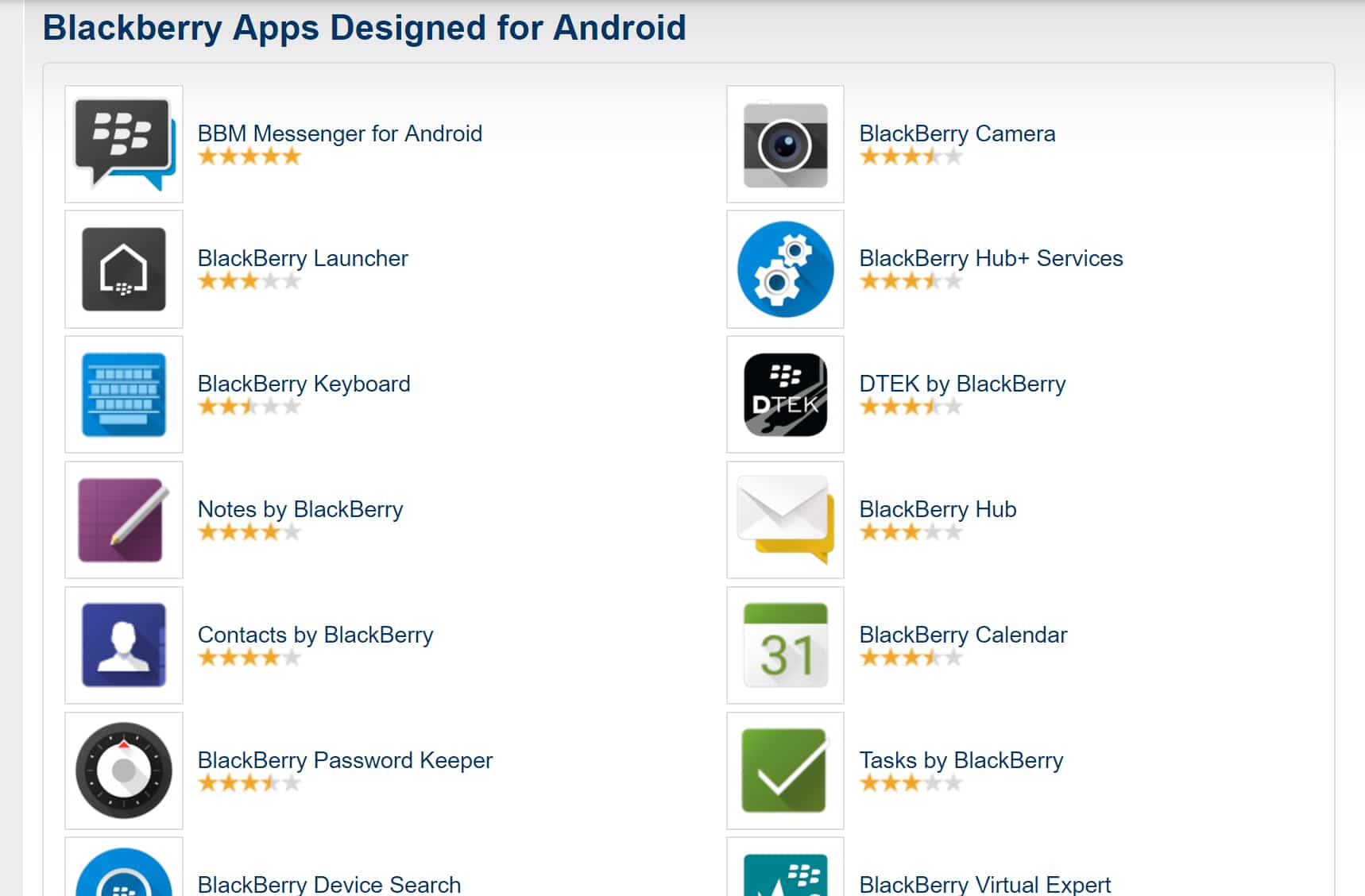This screenshot has height=896, width=1365.
Task: Click the Blackberry Apps Designed for Android heading
Action: coord(364,28)
